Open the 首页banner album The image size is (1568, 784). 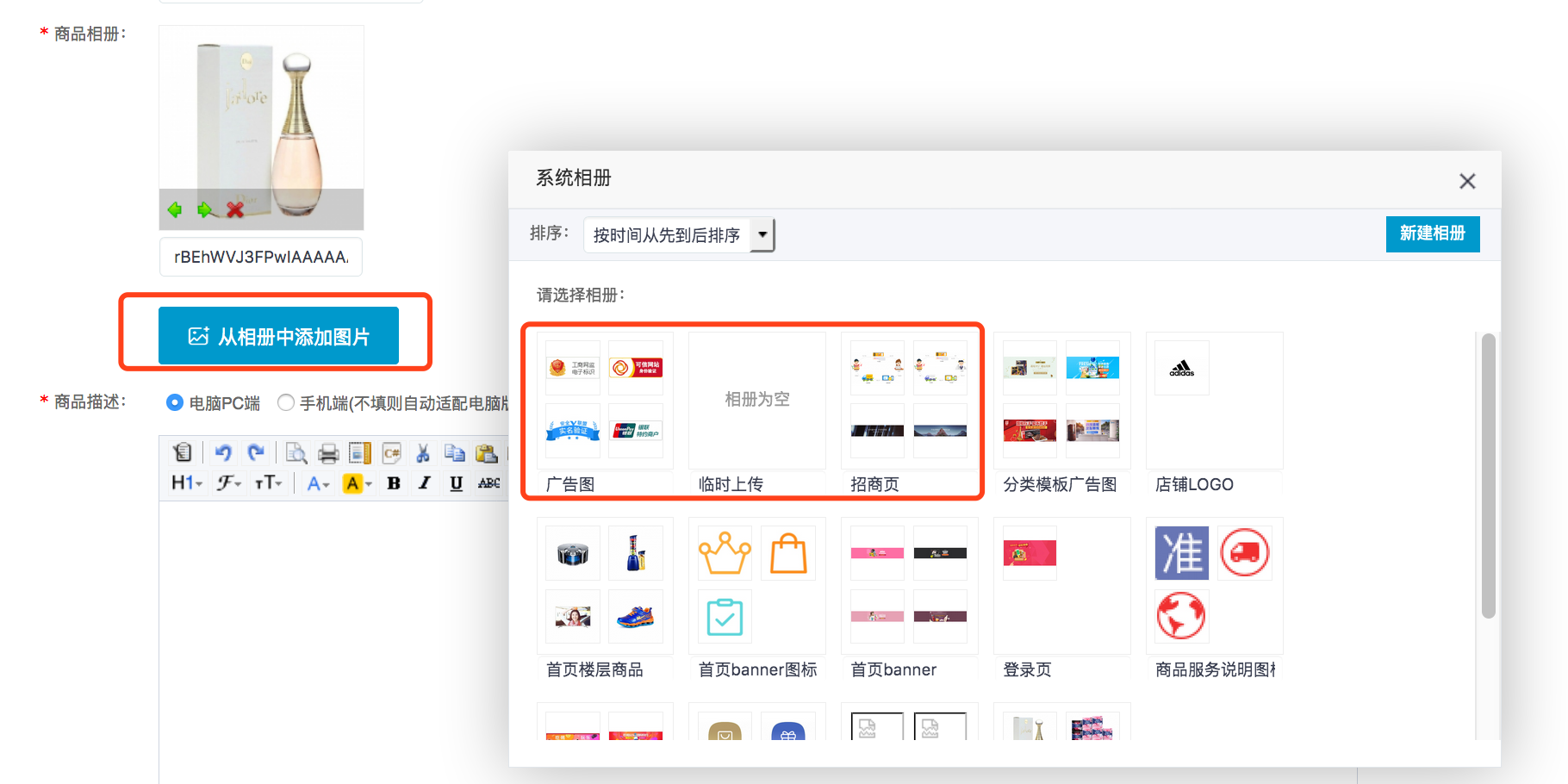(909, 585)
